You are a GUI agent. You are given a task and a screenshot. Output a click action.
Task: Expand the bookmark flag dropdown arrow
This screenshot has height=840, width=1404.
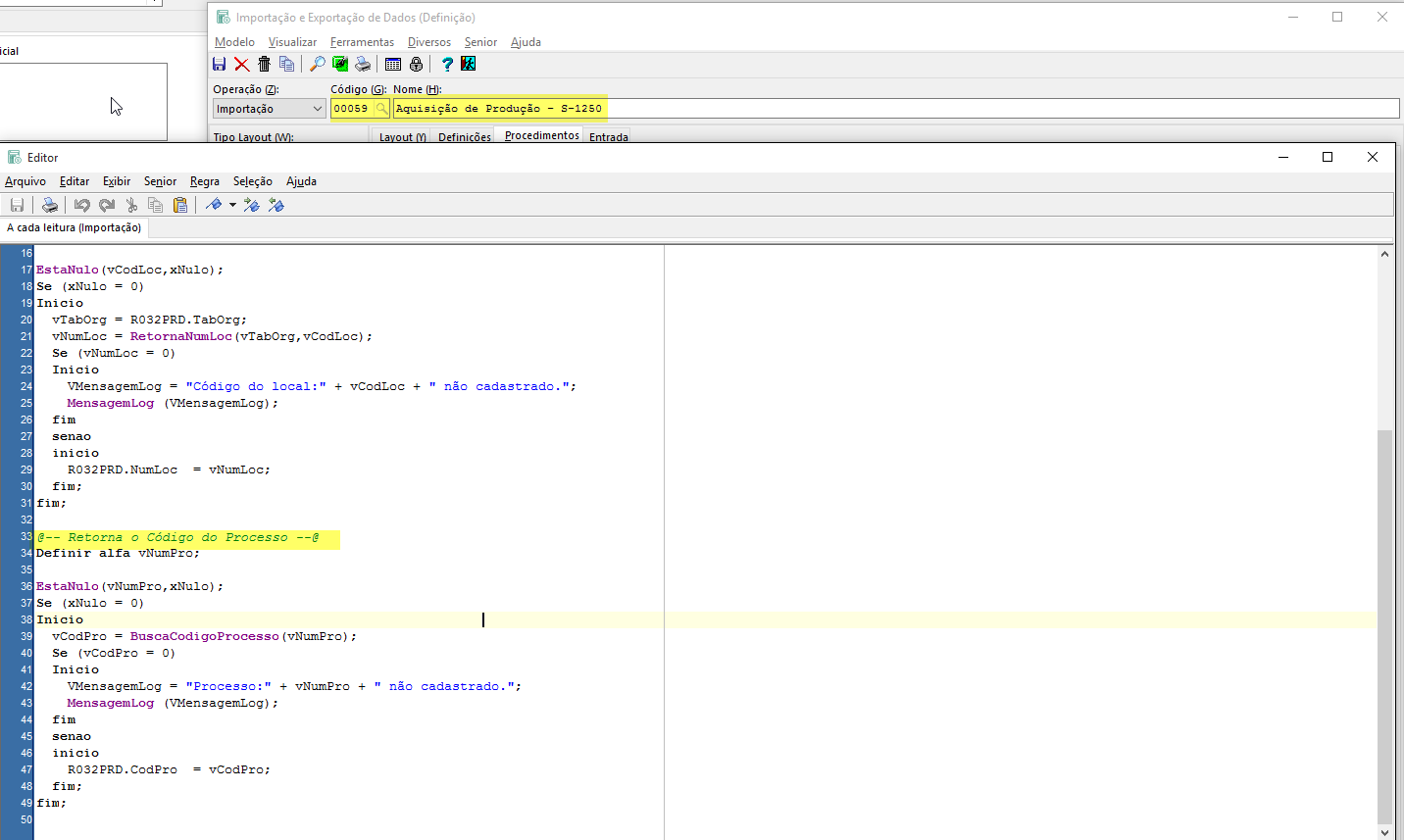pyautogui.click(x=232, y=205)
